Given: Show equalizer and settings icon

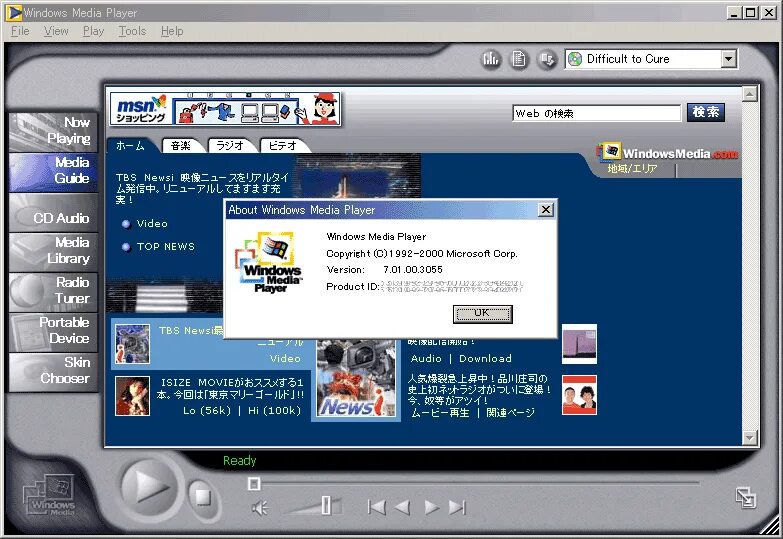Looking at the screenshot, I should pos(490,59).
